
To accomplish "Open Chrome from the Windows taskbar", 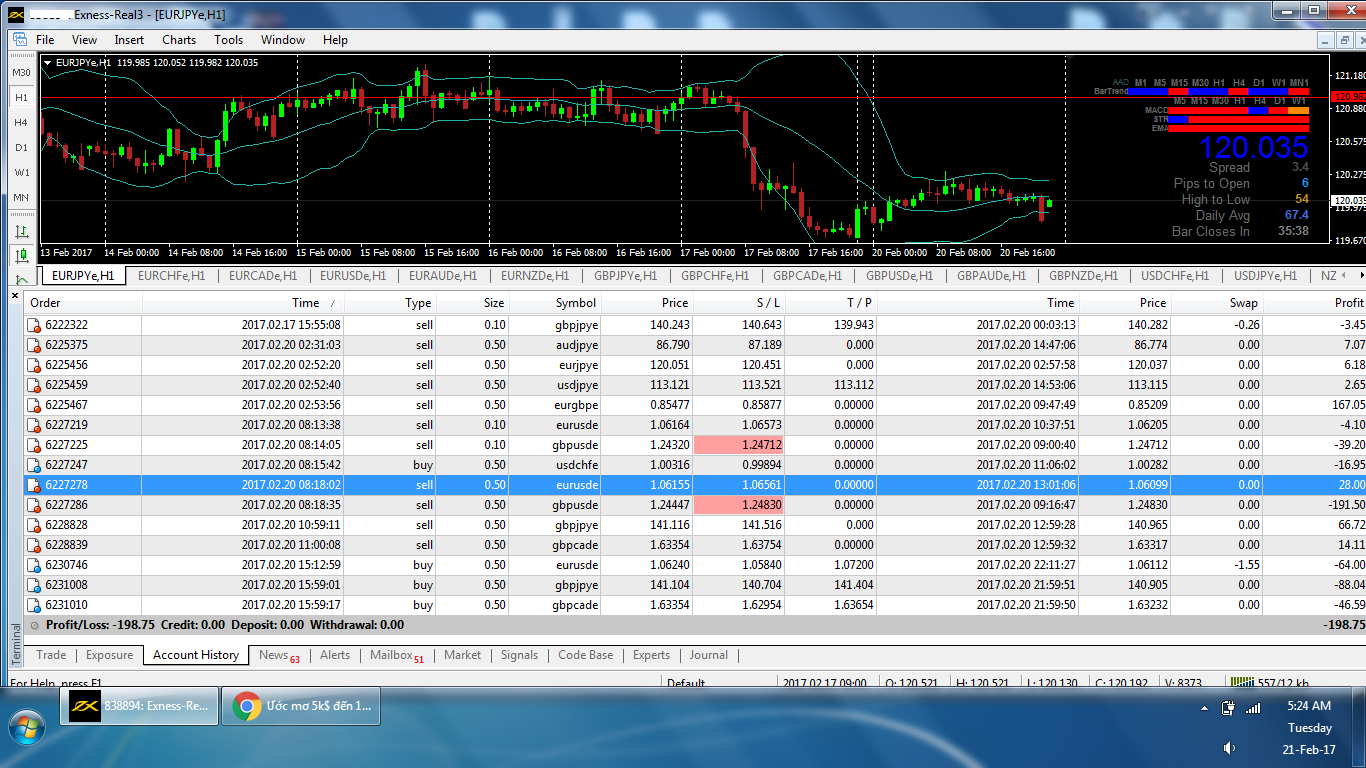I will (301, 706).
